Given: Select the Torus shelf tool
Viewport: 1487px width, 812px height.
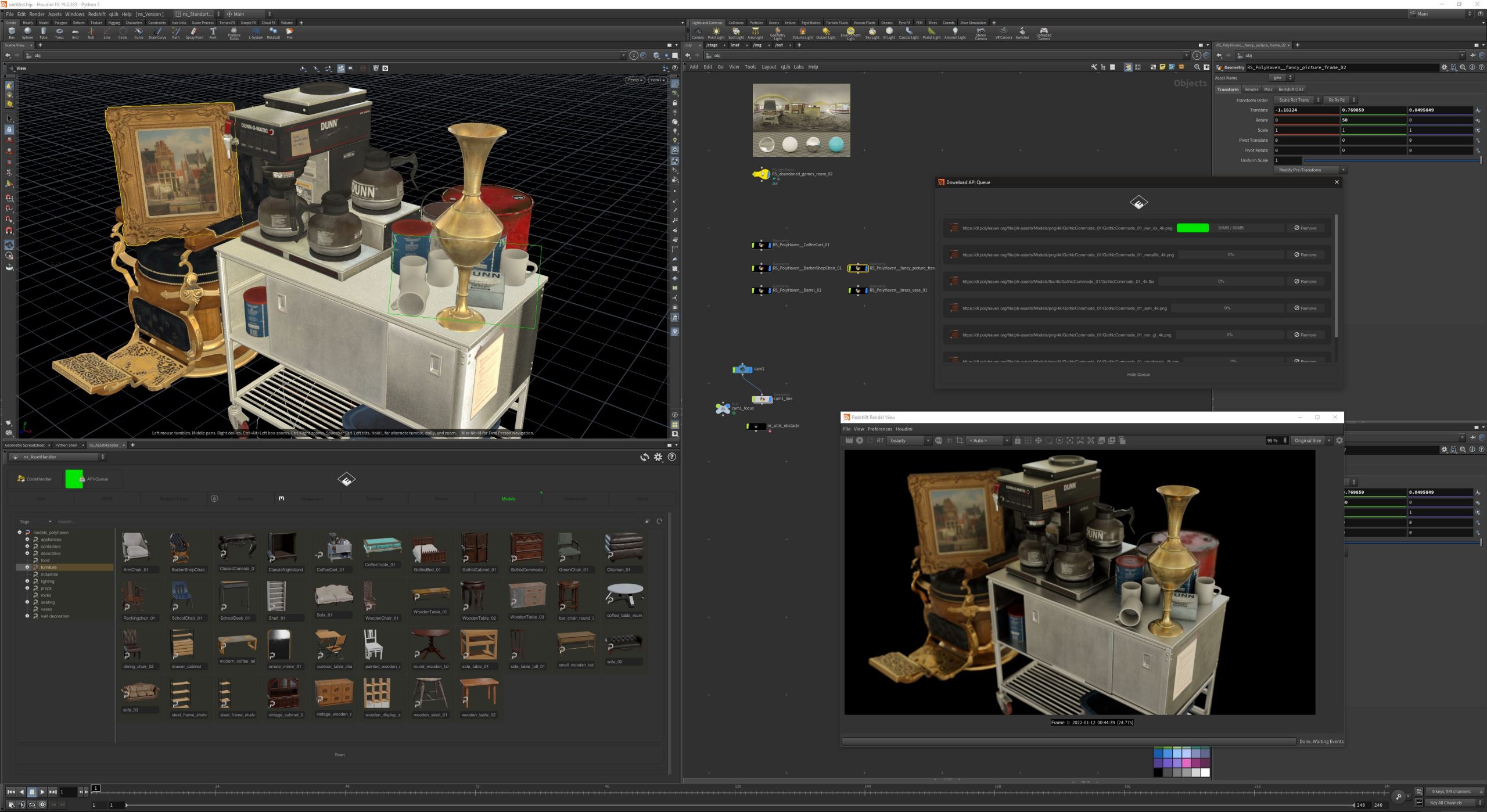Looking at the screenshot, I should click(59, 33).
